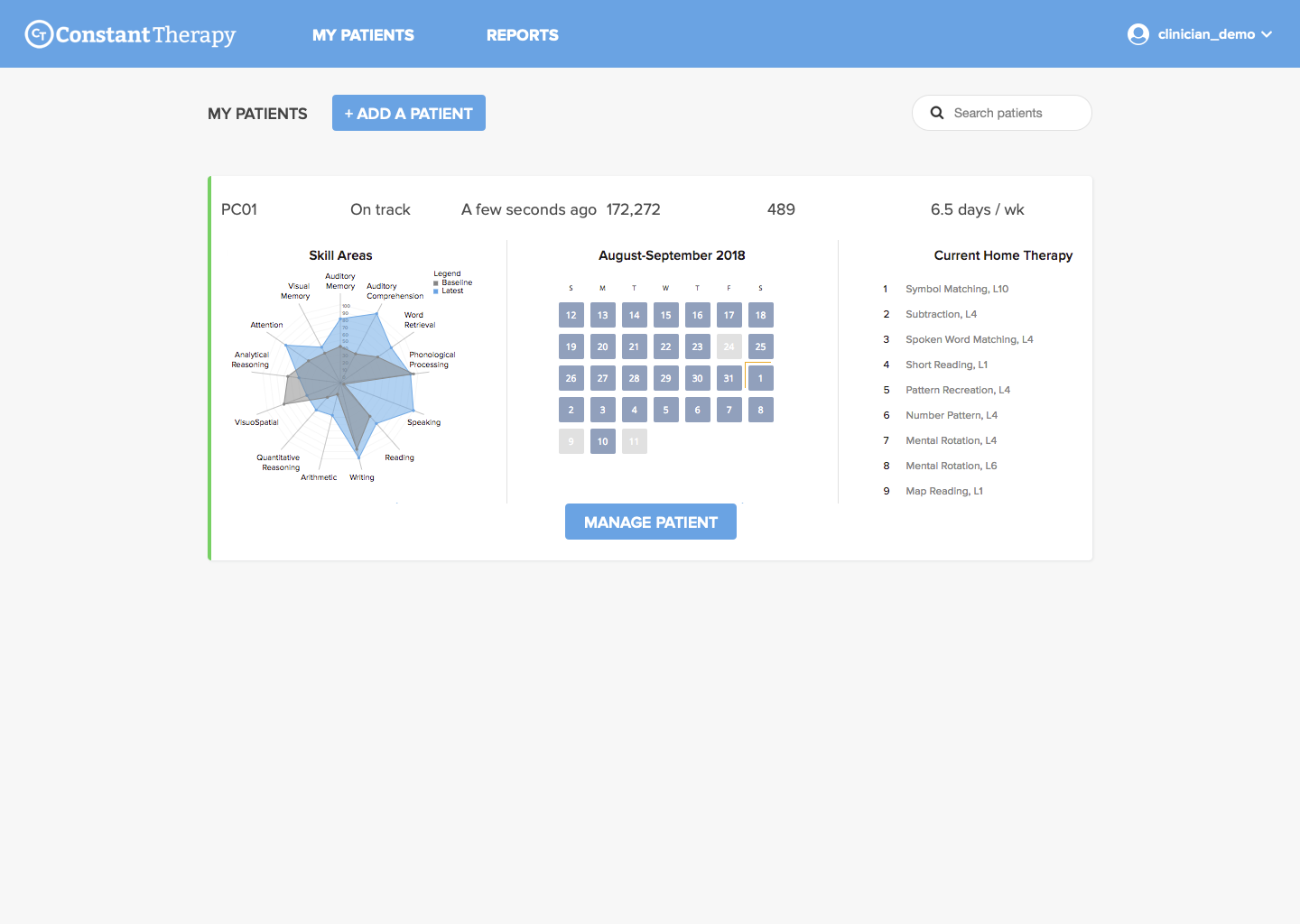
Task: Select calendar day 10 in September
Action: 602,441
